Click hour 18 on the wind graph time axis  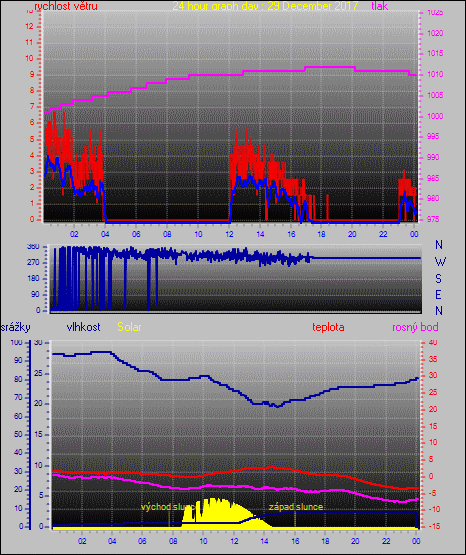point(321,234)
